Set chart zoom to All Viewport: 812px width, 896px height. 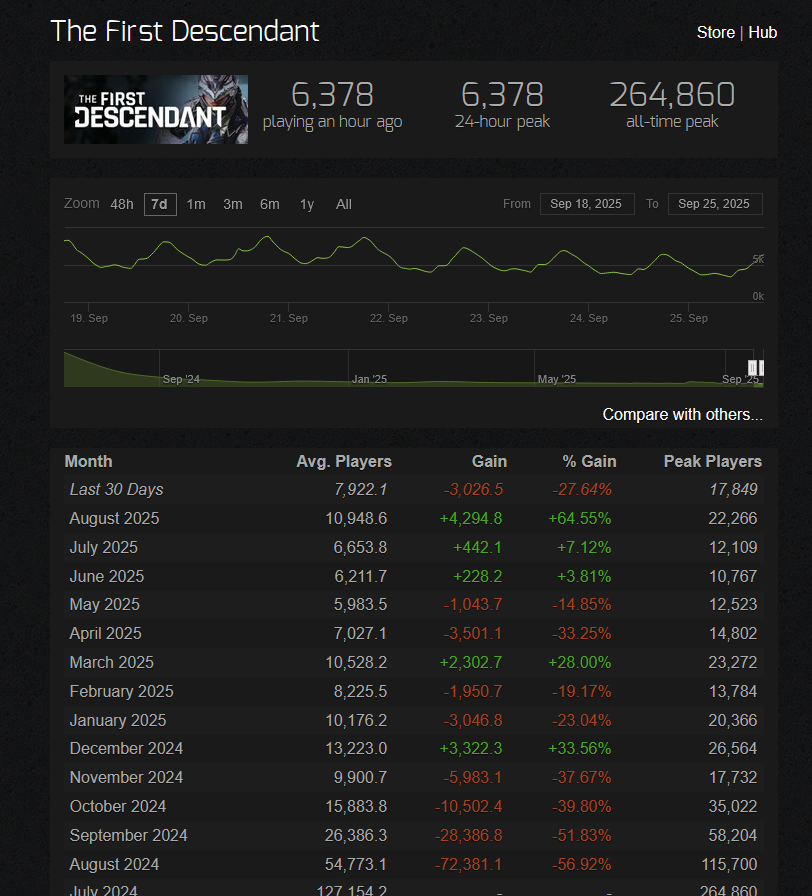tap(343, 204)
